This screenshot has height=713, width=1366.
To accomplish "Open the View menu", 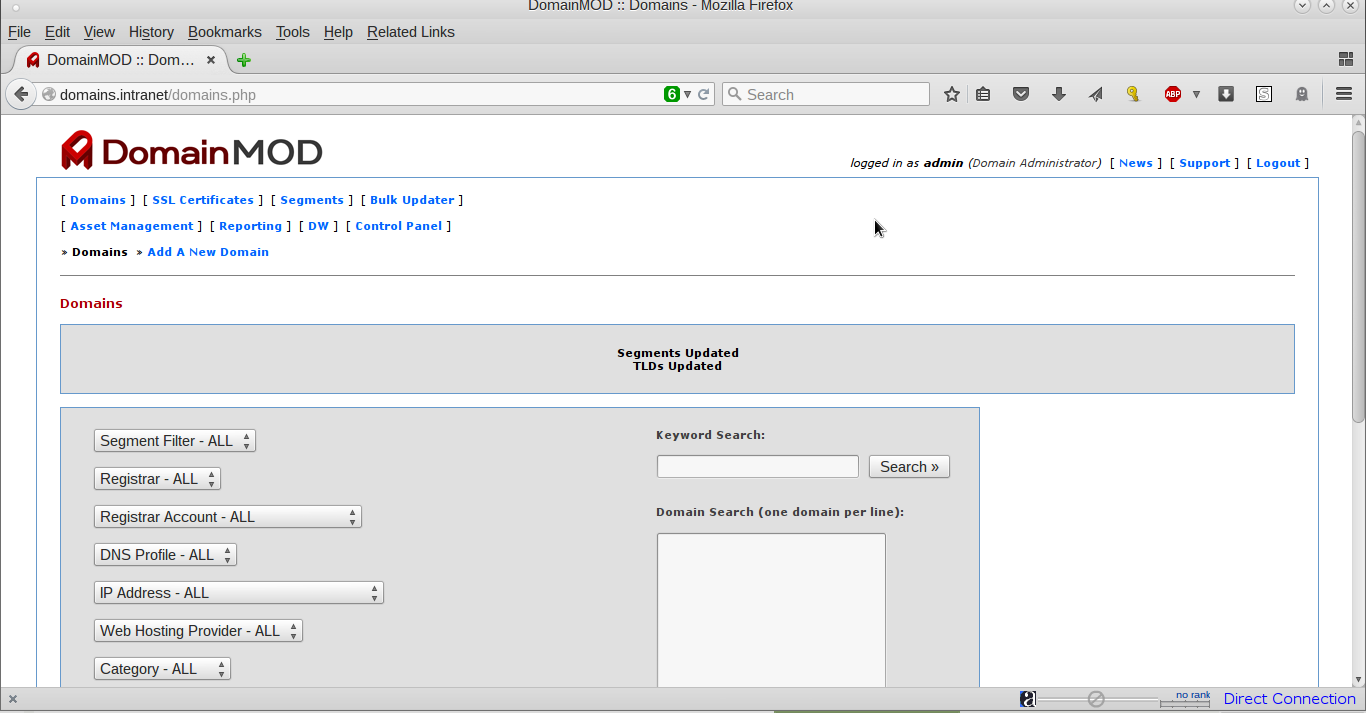I will [x=99, y=32].
